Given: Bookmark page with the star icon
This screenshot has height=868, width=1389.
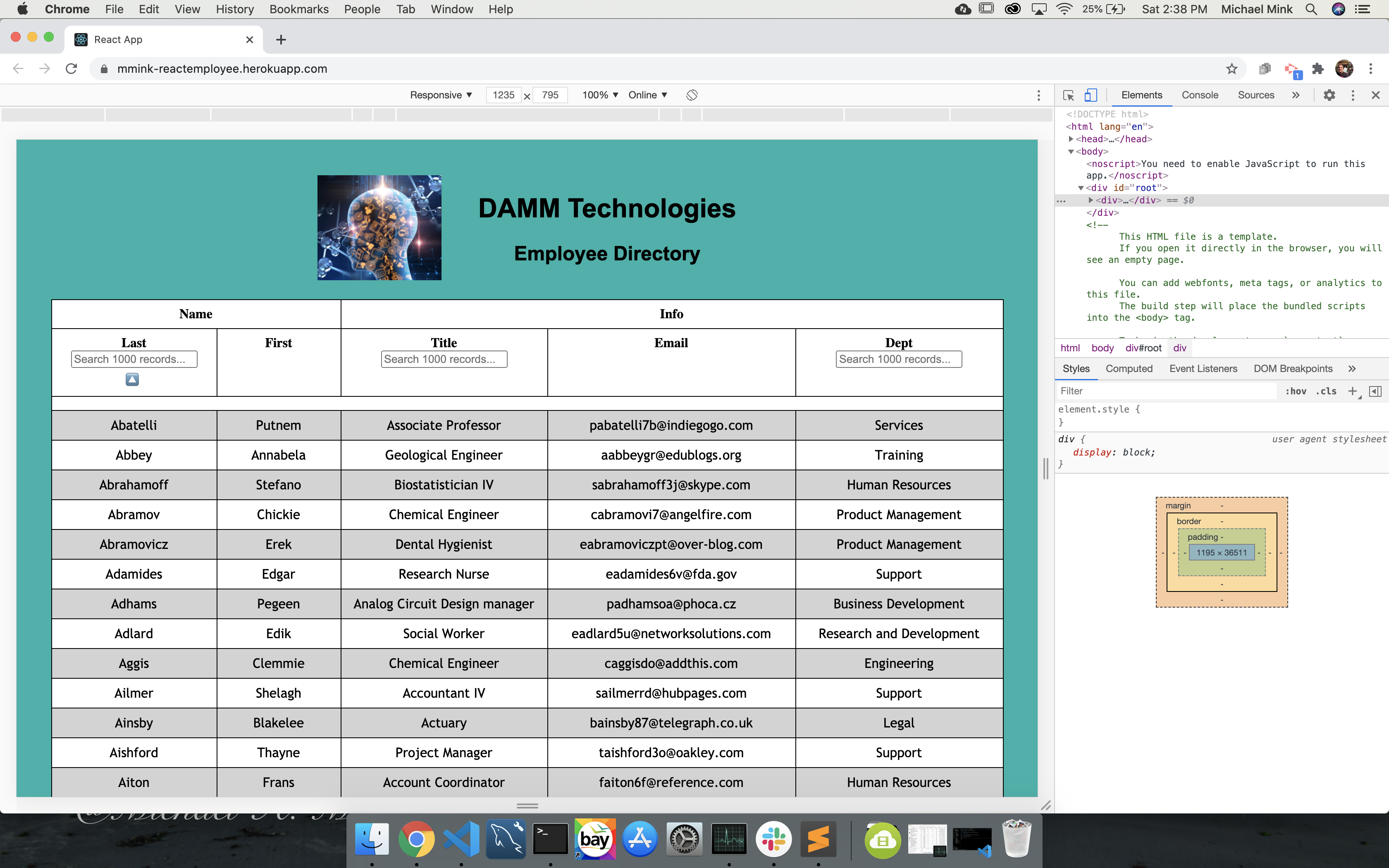Looking at the screenshot, I should tap(1232, 69).
